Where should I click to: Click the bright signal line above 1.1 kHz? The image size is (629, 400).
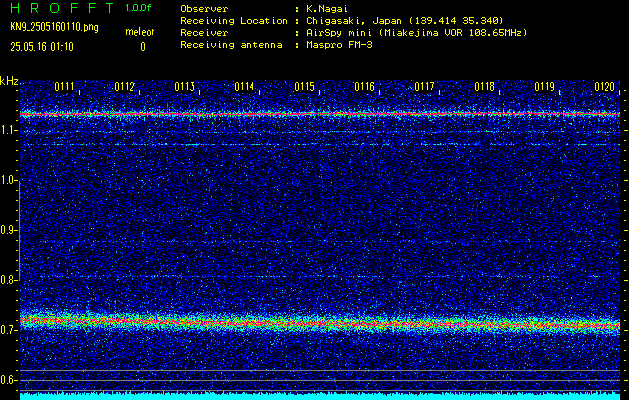(320, 114)
